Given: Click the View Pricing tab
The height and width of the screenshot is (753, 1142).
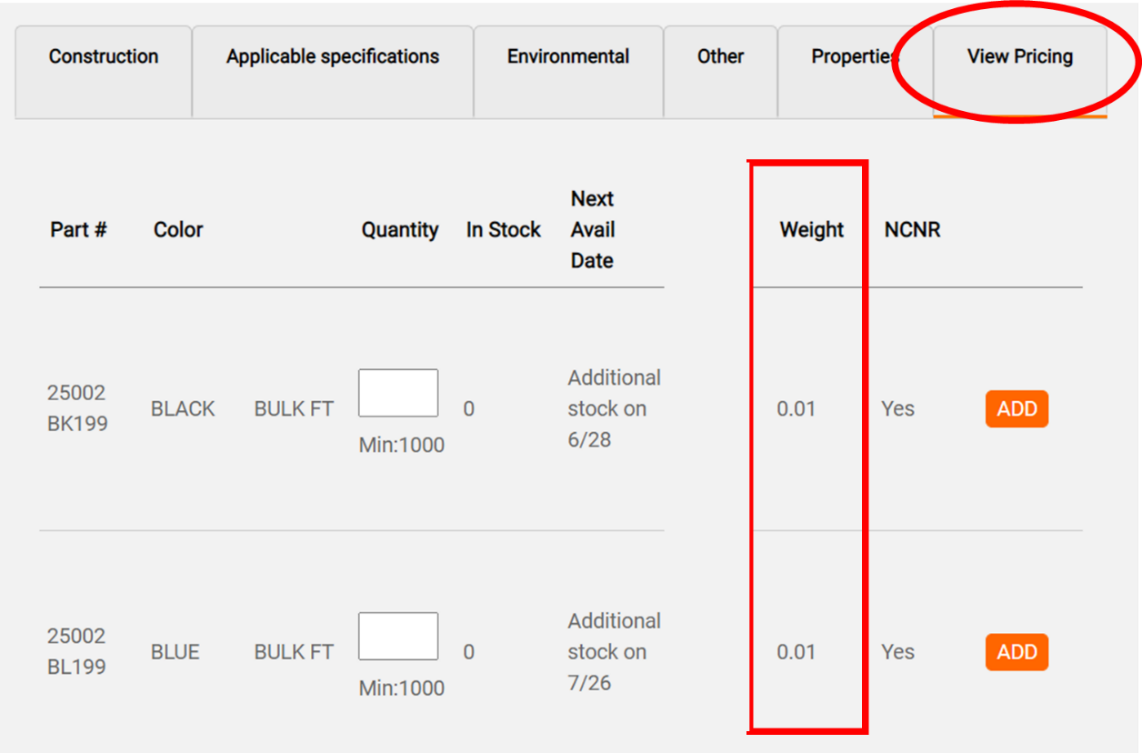Looking at the screenshot, I should [x=1019, y=58].
